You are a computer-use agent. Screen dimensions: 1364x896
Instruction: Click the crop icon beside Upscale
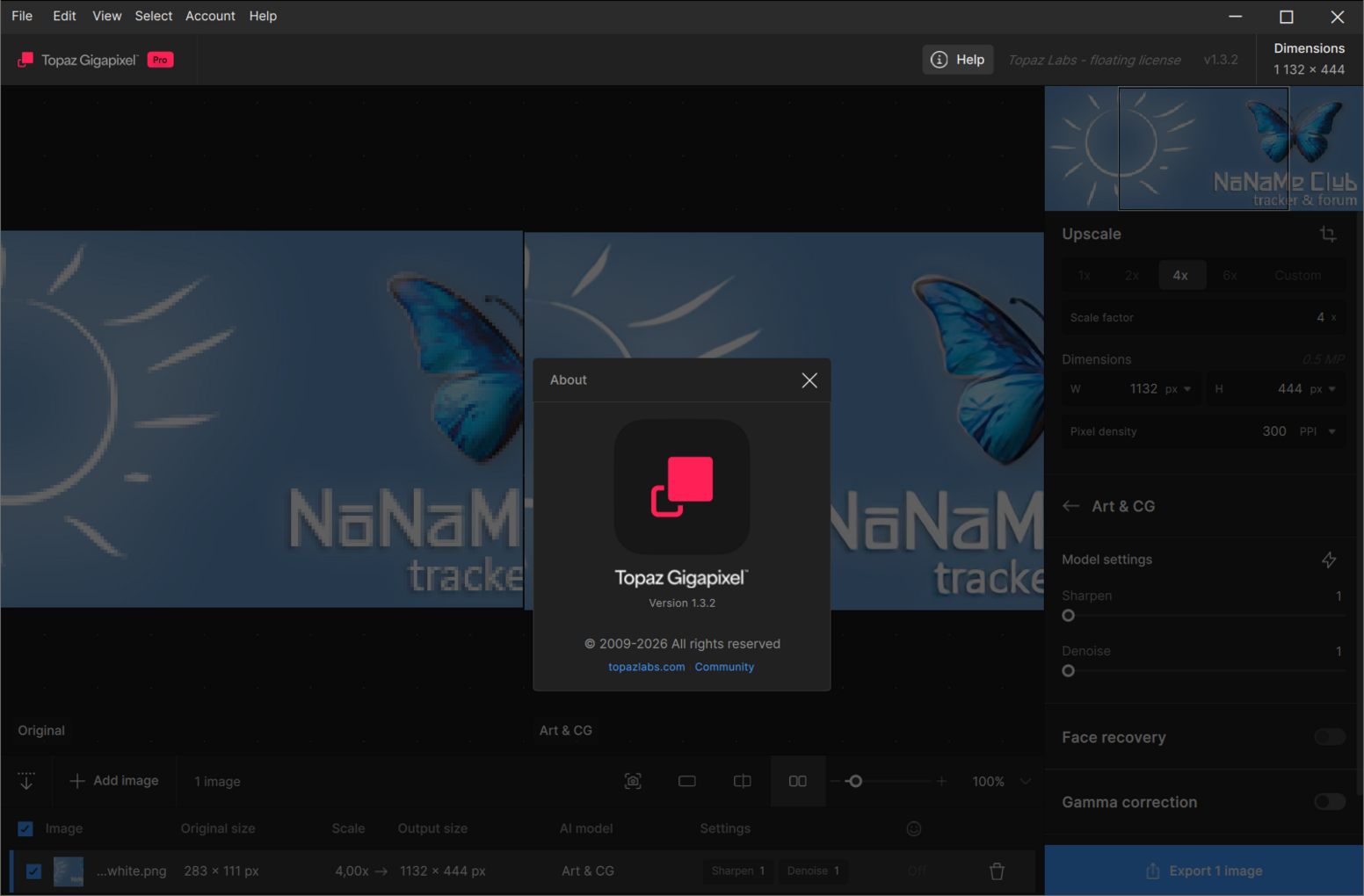pos(1328,234)
